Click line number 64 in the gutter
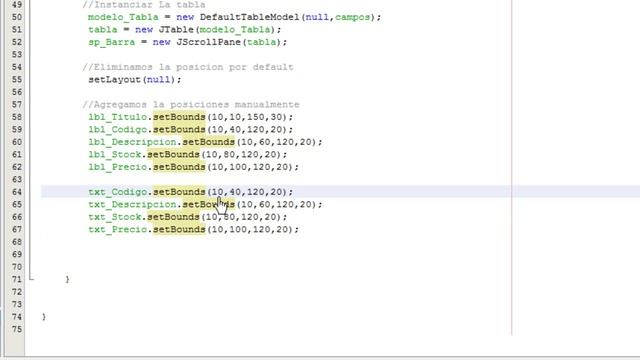This screenshot has width=640, height=360. (17, 192)
